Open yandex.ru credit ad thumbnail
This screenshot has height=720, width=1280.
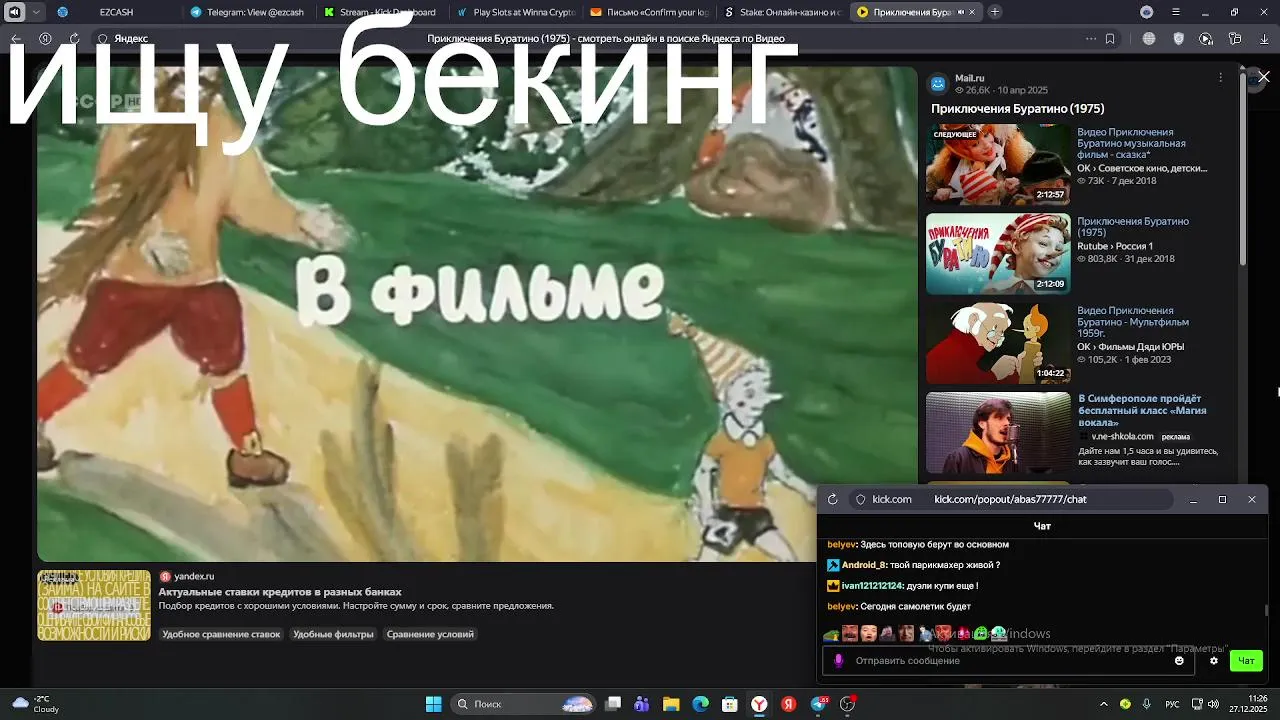pos(94,605)
